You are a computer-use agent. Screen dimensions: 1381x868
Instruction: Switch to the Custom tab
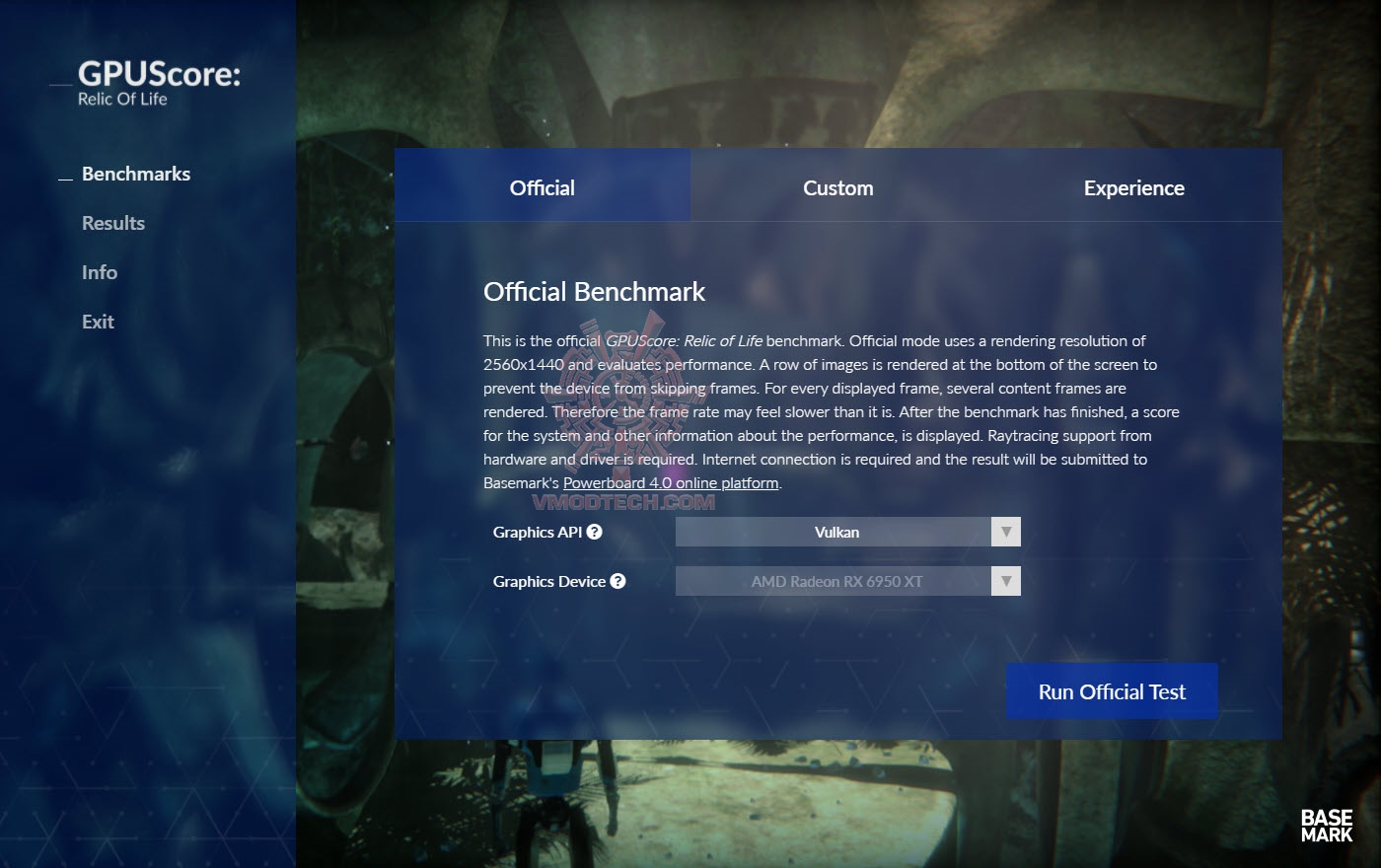click(838, 185)
